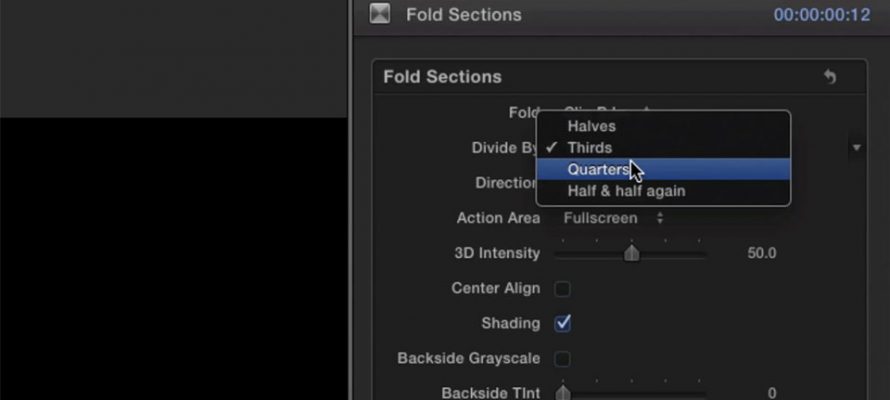Click the 00:00:00:12 timecode display

(822, 14)
